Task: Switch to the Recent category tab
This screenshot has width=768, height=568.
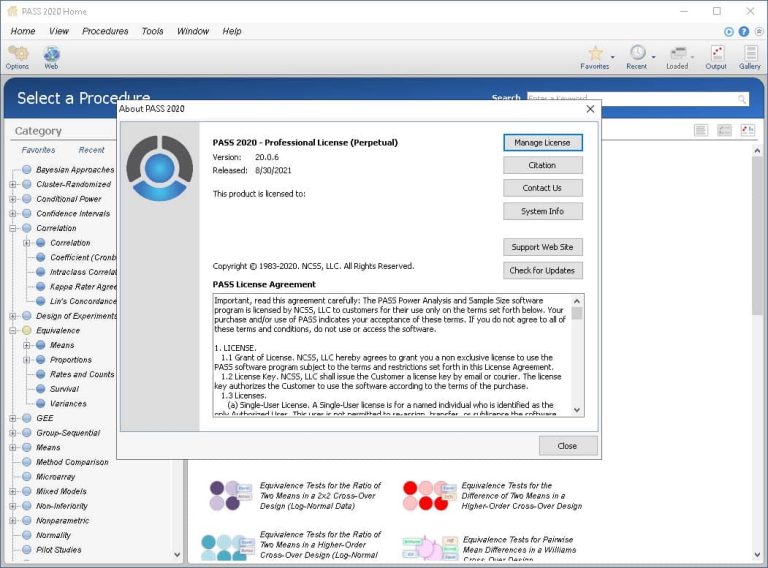Action: 91,150
